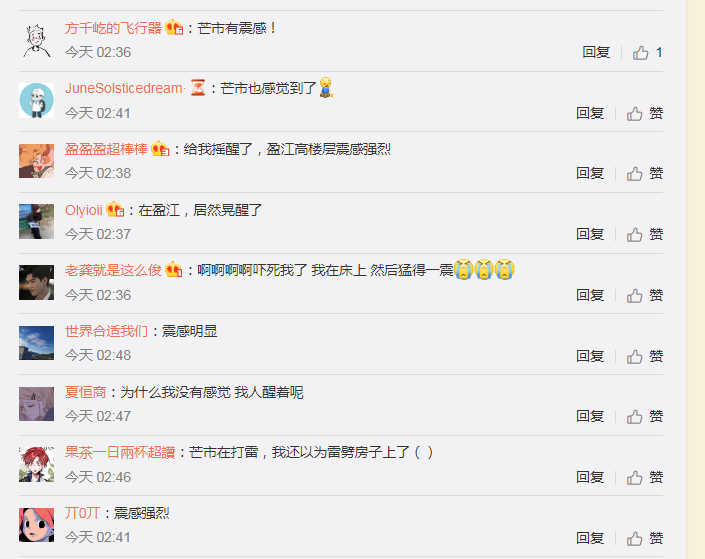Like the comment from 老龚就是这么俊
Screen dimensions: 705x559
(645, 295)
